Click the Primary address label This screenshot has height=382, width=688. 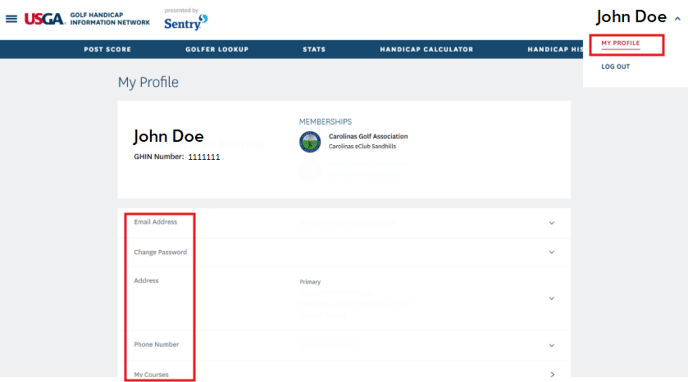coord(310,282)
